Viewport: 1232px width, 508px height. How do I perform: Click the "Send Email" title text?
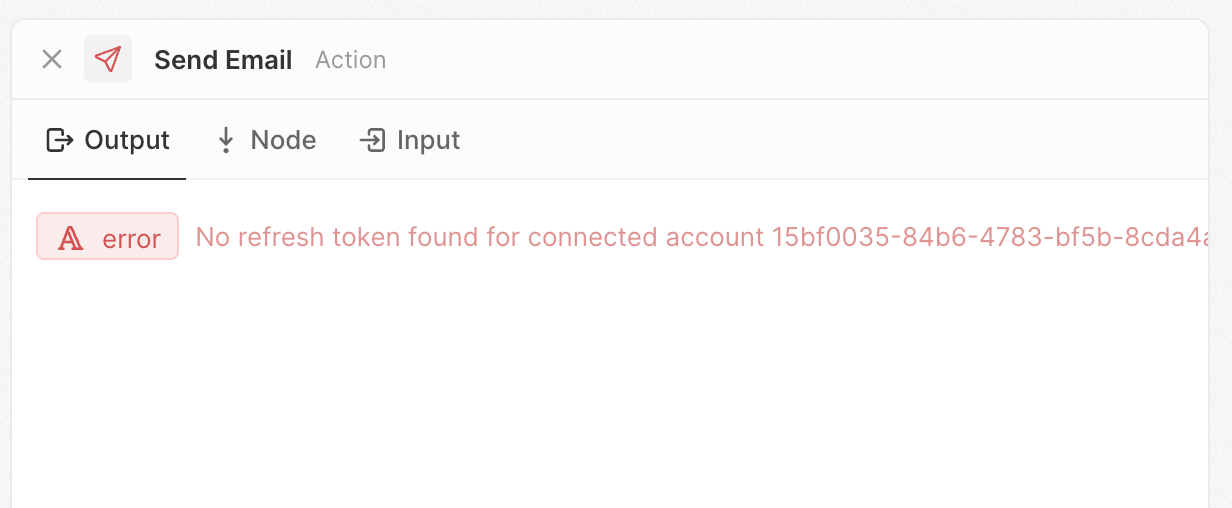[223, 60]
